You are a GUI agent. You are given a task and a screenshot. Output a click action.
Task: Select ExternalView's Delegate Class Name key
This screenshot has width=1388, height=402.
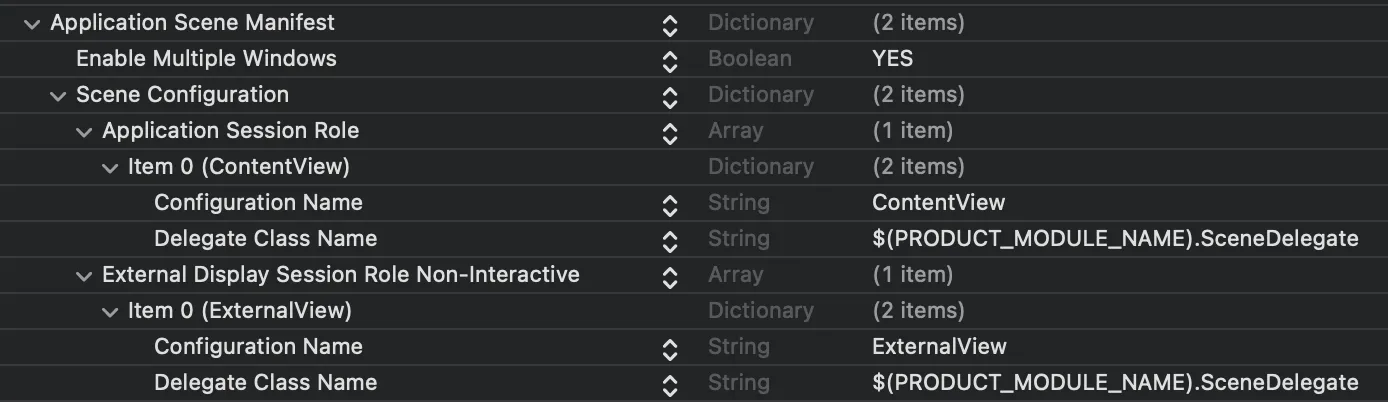pyautogui.click(x=265, y=383)
